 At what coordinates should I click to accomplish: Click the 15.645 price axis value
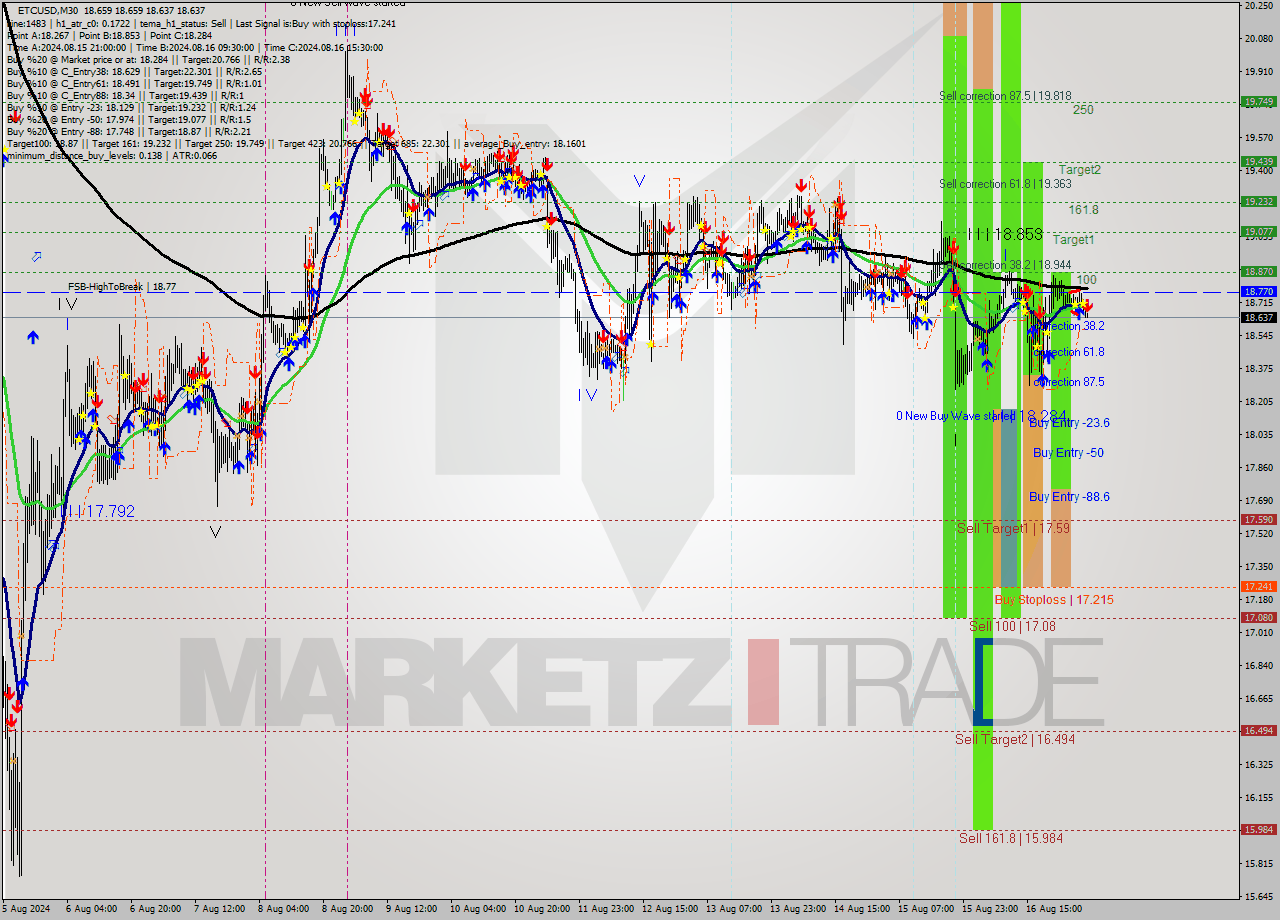click(1258, 896)
